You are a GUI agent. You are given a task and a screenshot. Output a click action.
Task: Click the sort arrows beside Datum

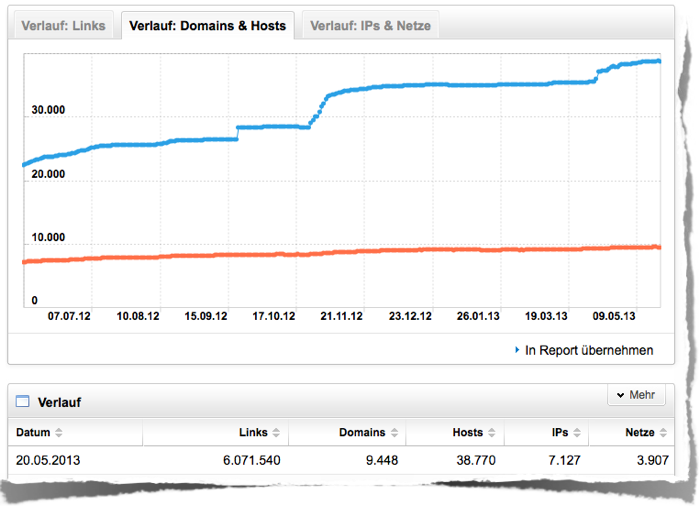[x=58, y=433]
